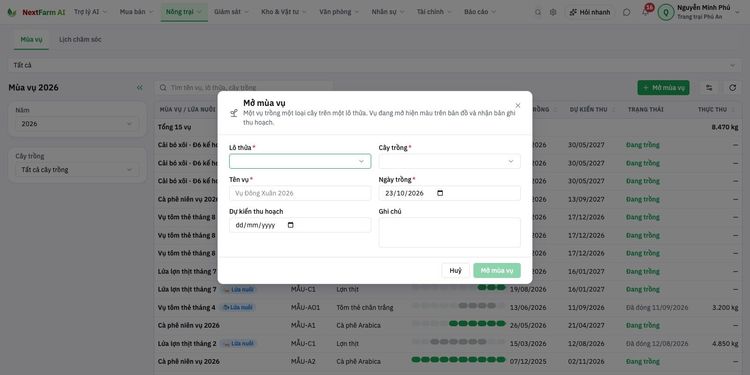Click the Đã đóng 11/09/2026 status
This screenshot has height=375, width=750.
[657, 308]
